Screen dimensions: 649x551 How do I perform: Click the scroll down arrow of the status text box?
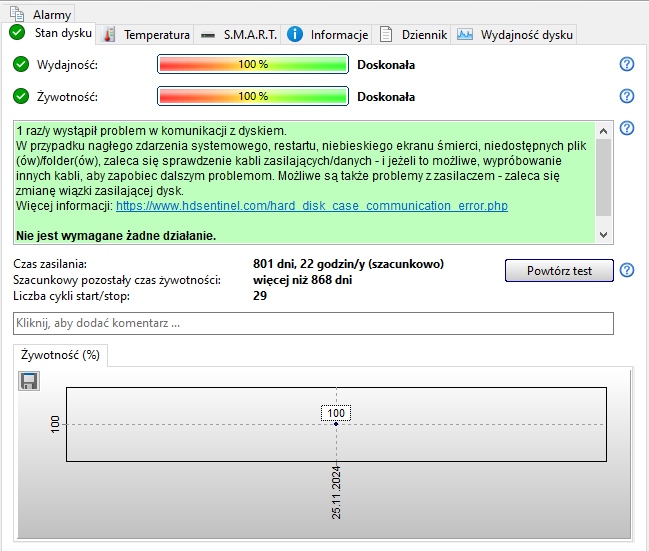603,235
